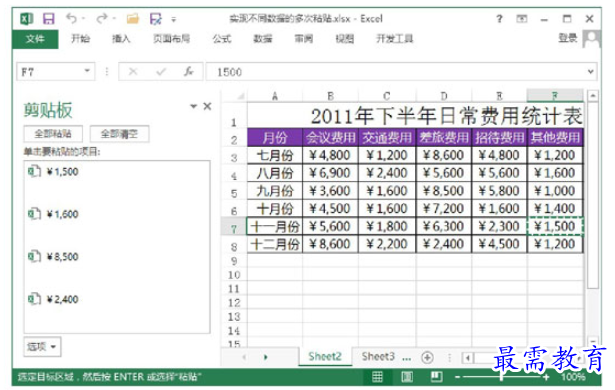The height and width of the screenshot is (390, 615).
Task: Click the Open folder icon in toolbar
Action: coord(133,18)
